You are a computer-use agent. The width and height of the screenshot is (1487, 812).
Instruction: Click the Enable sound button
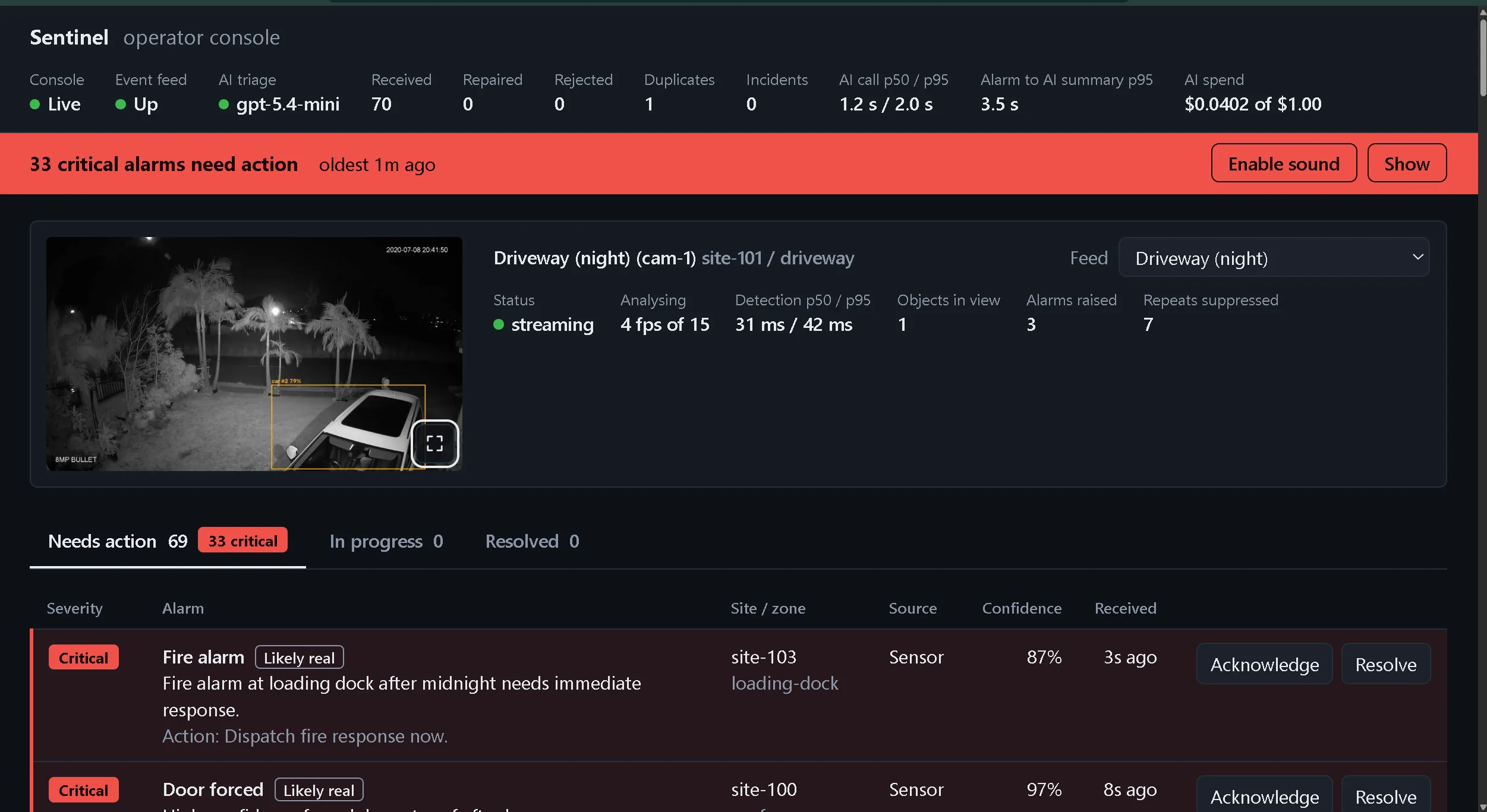[1284, 163]
